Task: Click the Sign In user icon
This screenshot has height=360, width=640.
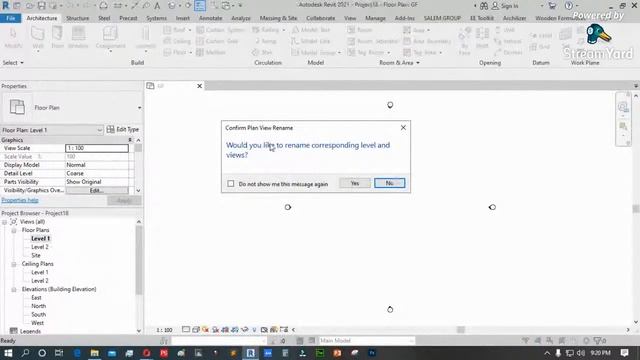Action: (495, 6)
